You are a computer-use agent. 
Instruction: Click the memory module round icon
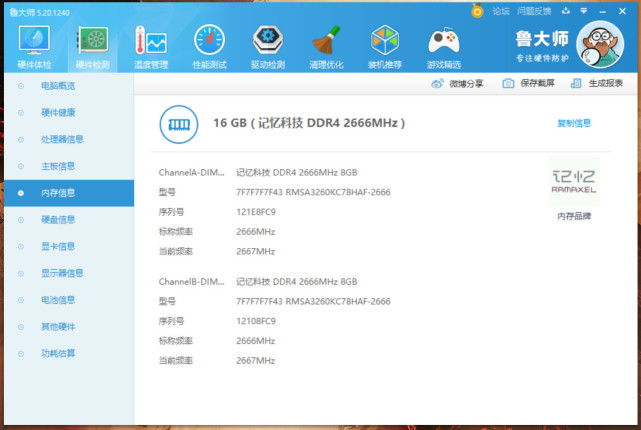pyautogui.click(x=179, y=124)
